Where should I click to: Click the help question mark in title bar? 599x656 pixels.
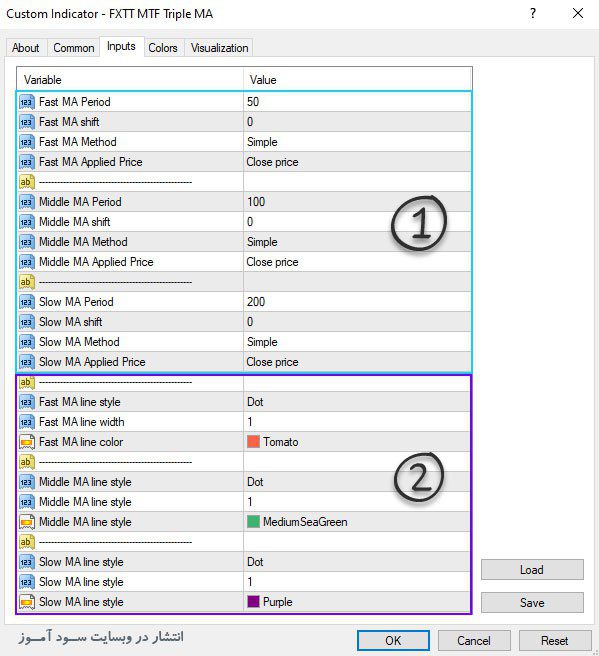(x=533, y=13)
